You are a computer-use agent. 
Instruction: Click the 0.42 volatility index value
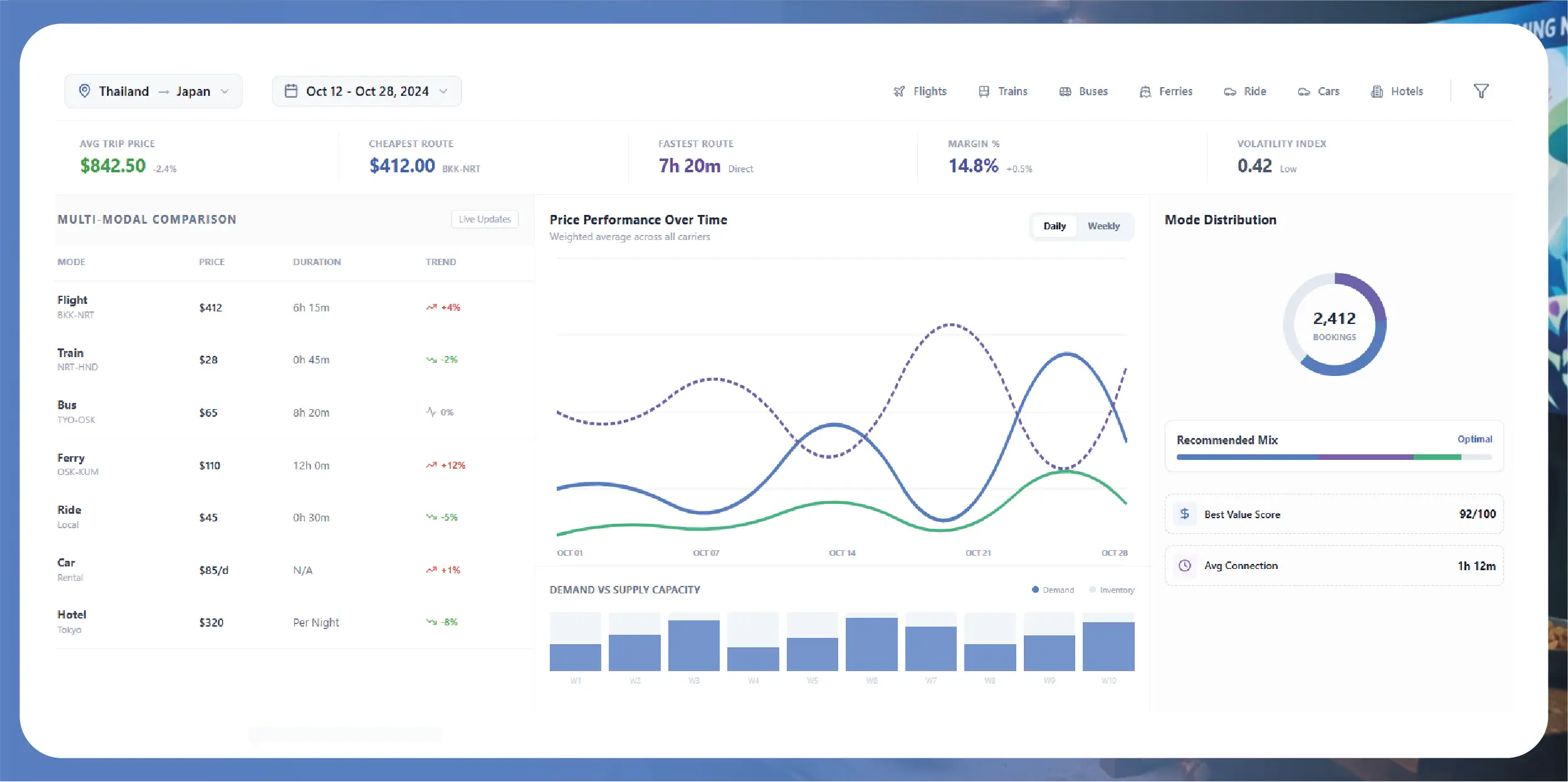click(1255, 165)
